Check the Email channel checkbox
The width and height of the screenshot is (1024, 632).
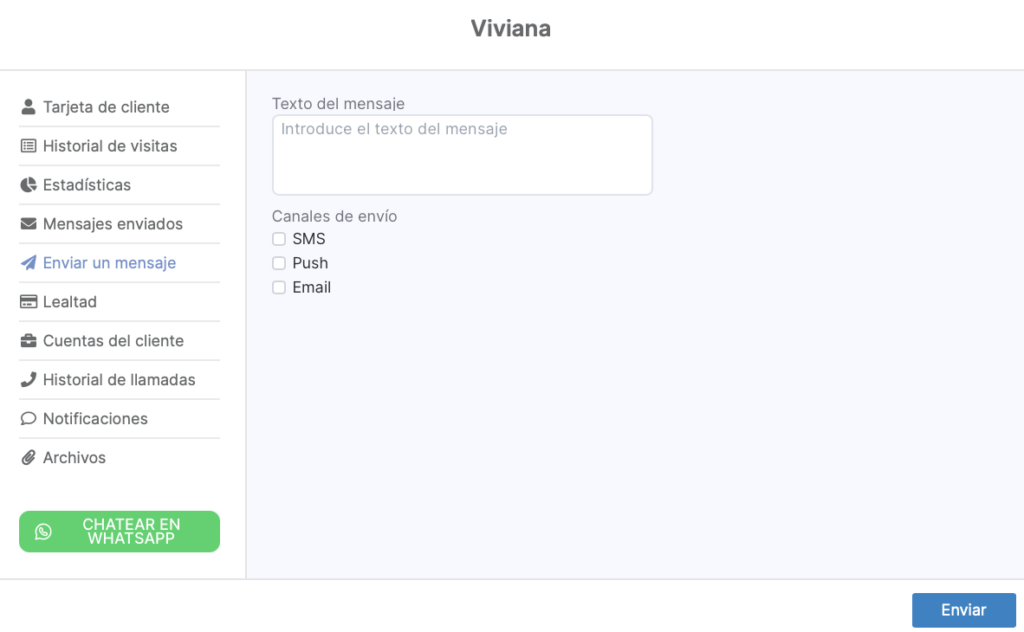pyautogui.click(x=279, y=287)
